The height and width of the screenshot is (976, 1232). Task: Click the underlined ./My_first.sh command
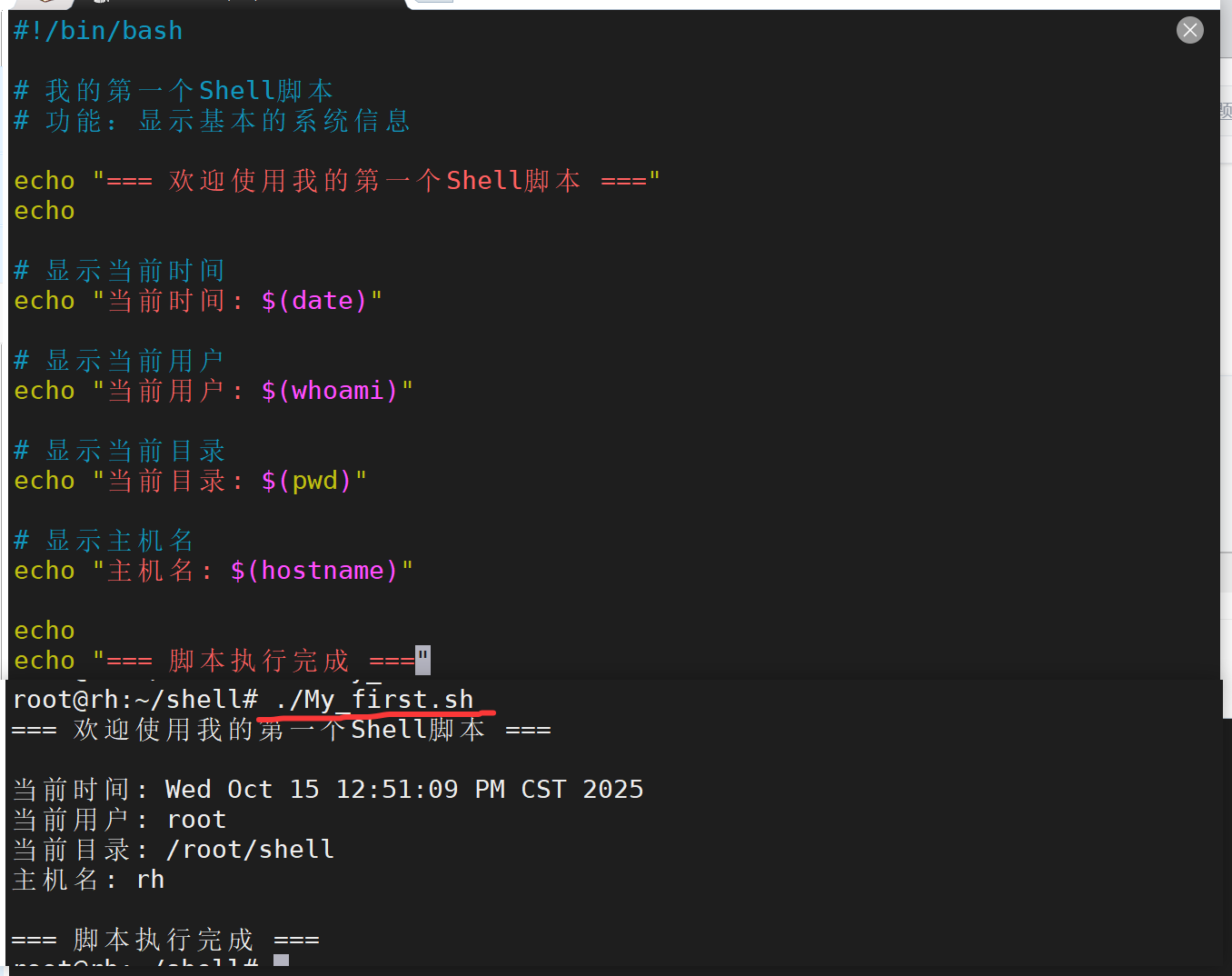[374, 699]
